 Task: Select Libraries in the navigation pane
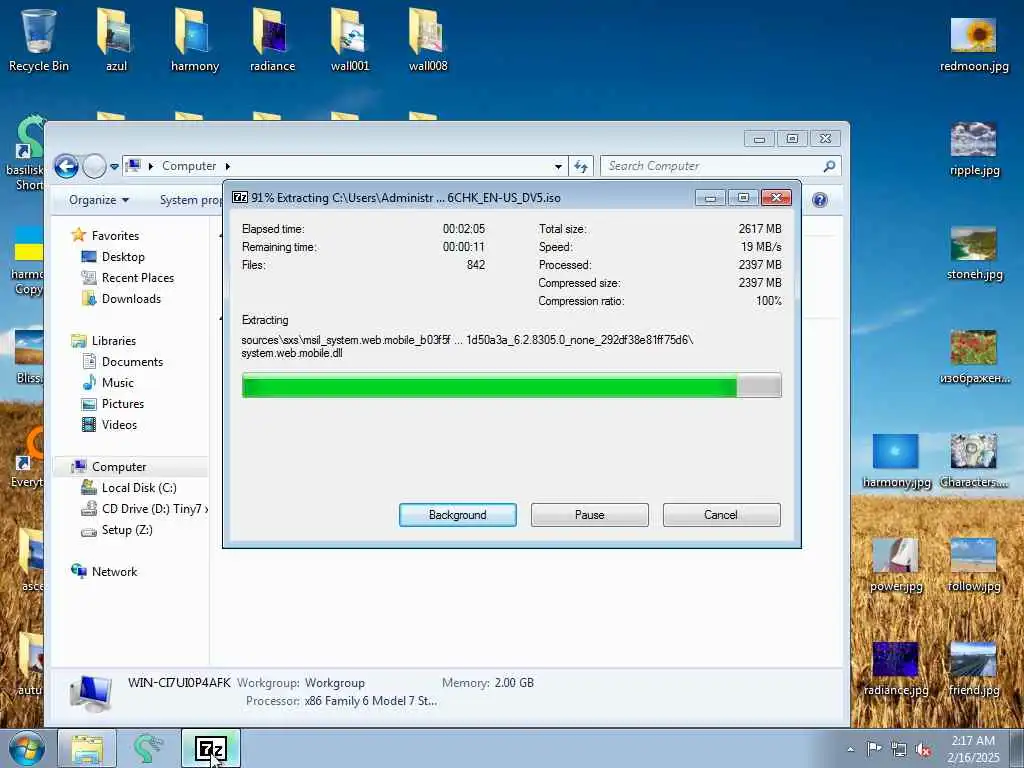[114, 340]
